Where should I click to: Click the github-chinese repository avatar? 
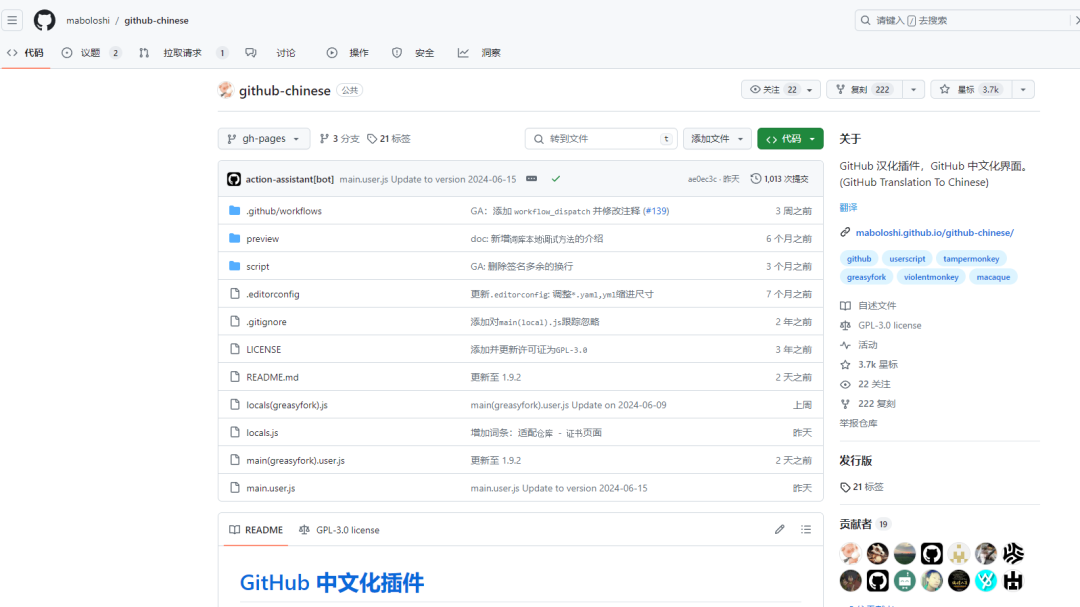point(225,89)
